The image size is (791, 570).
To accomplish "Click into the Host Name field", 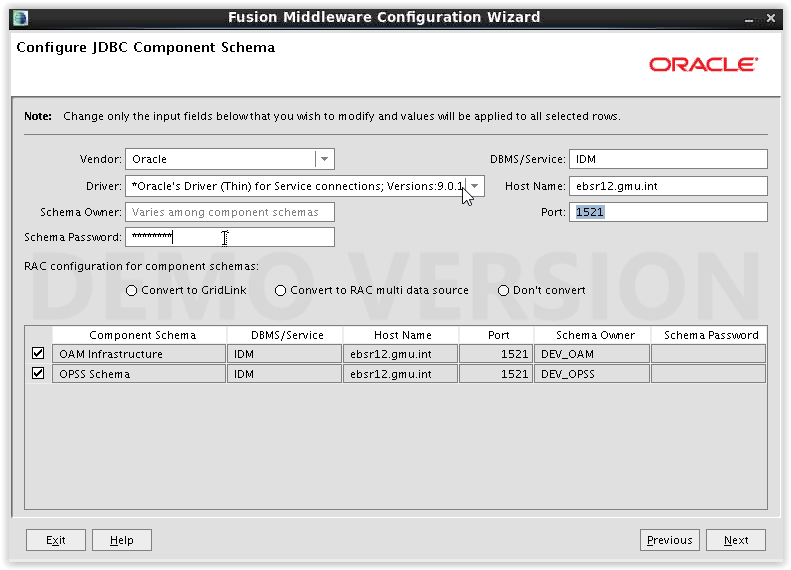I will [x=668, y=186].
